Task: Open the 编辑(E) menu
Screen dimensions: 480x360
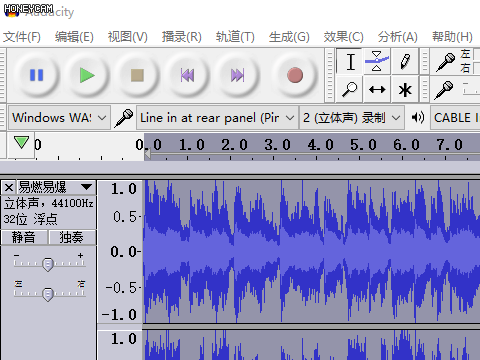Action: coord(74,37)
